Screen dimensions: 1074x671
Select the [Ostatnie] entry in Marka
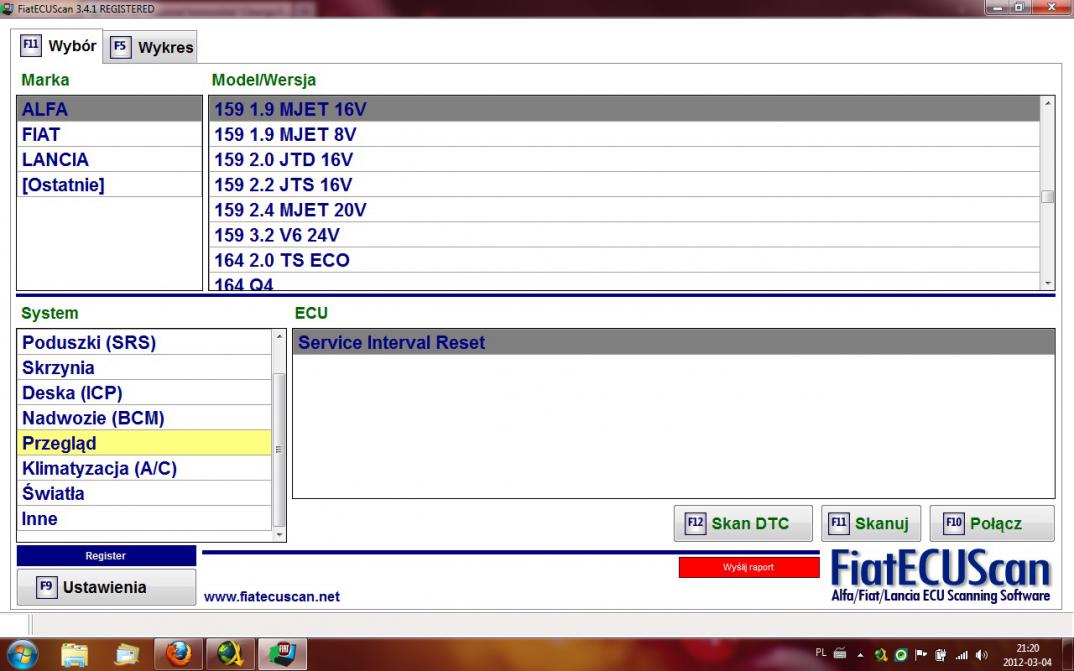tap(110, 185)
